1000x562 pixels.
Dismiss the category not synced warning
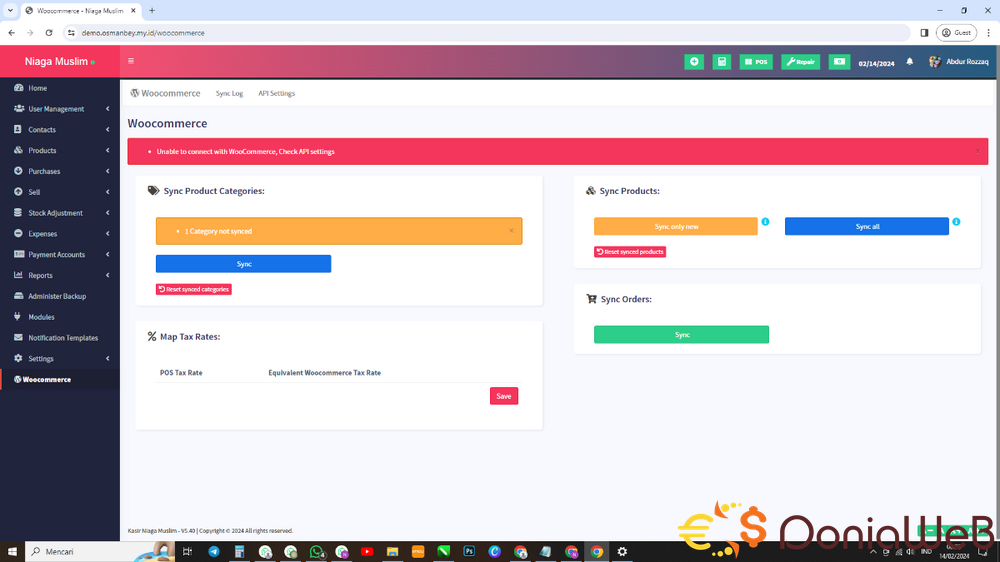511,231
